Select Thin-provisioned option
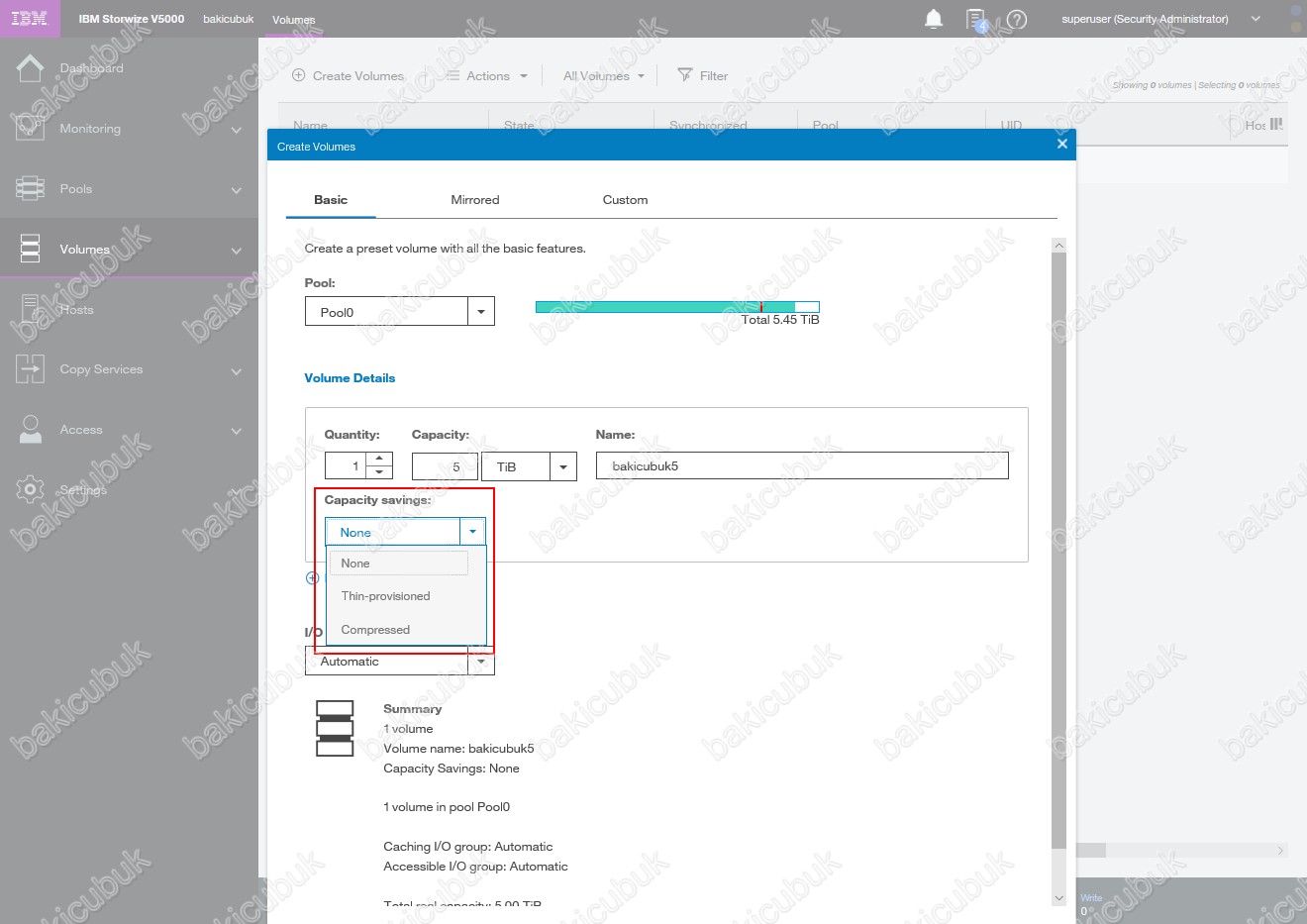This screenshot has height=924, width=1307. point(385,596)
